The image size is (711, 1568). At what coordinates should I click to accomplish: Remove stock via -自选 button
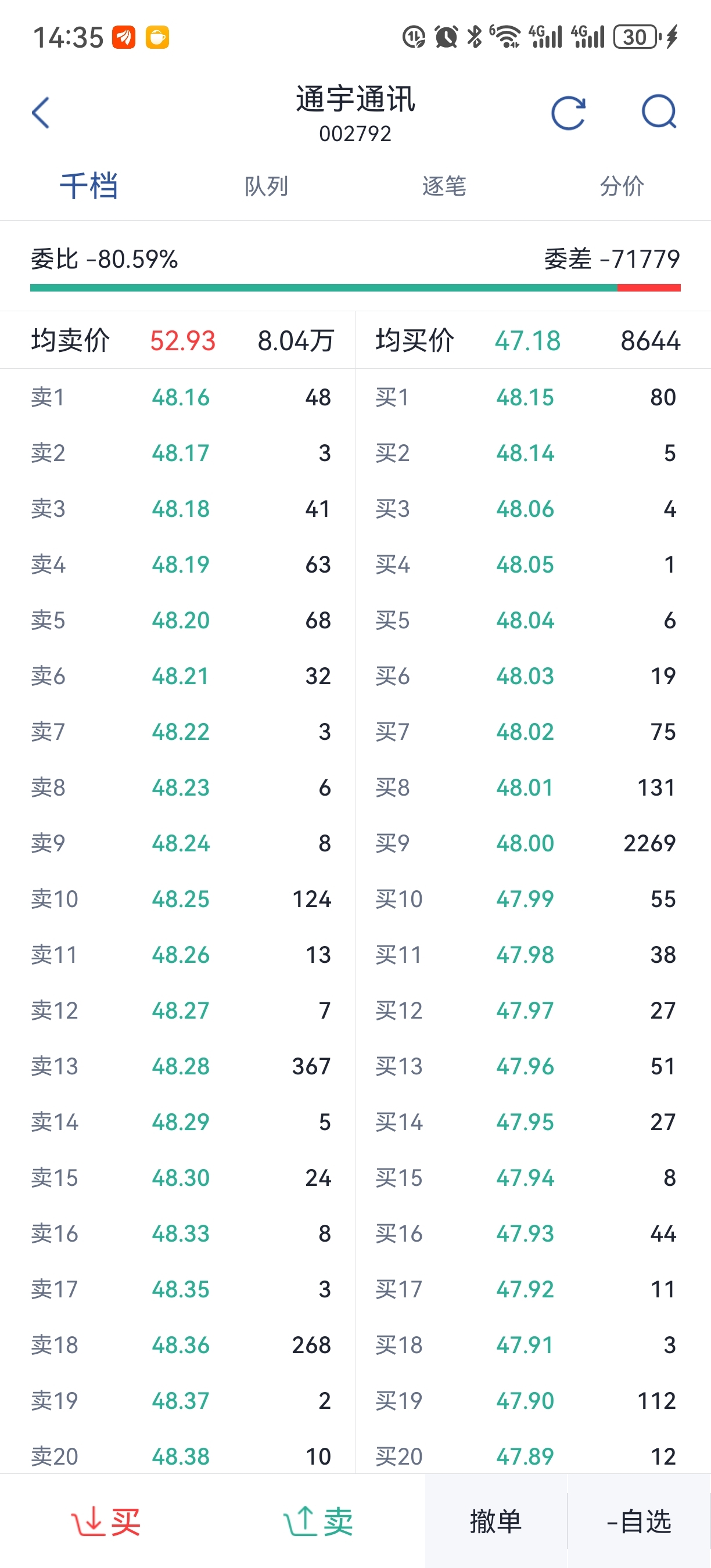(638, 1521)
